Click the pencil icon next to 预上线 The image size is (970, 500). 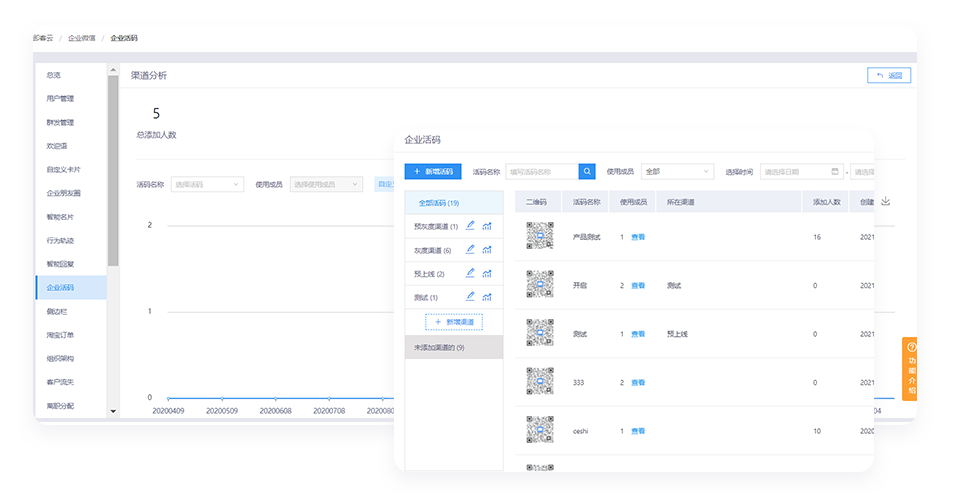pos(470,273)
